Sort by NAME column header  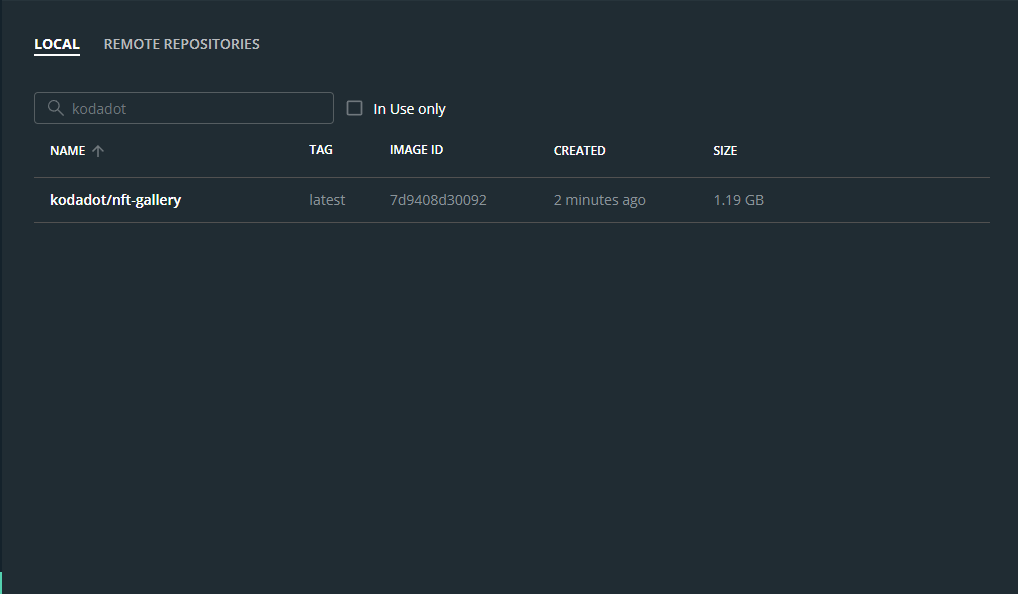(68, 151)
